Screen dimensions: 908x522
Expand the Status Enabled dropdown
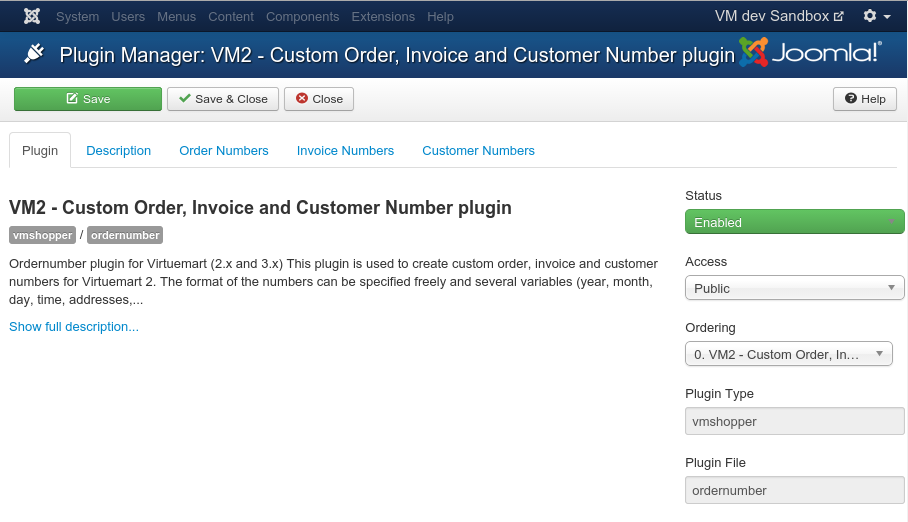tap(794, 222)
